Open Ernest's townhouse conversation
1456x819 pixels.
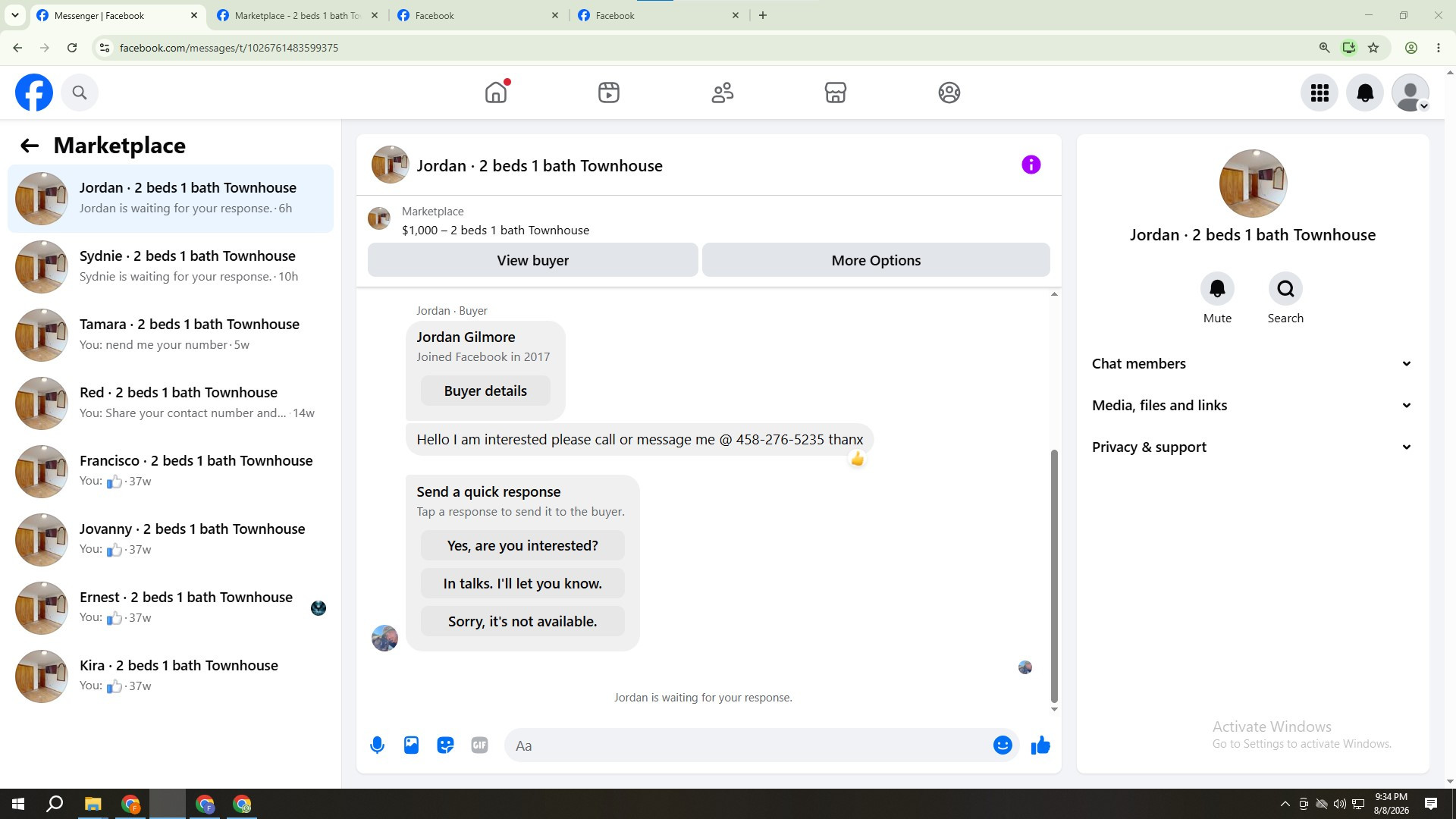point(171,608)
